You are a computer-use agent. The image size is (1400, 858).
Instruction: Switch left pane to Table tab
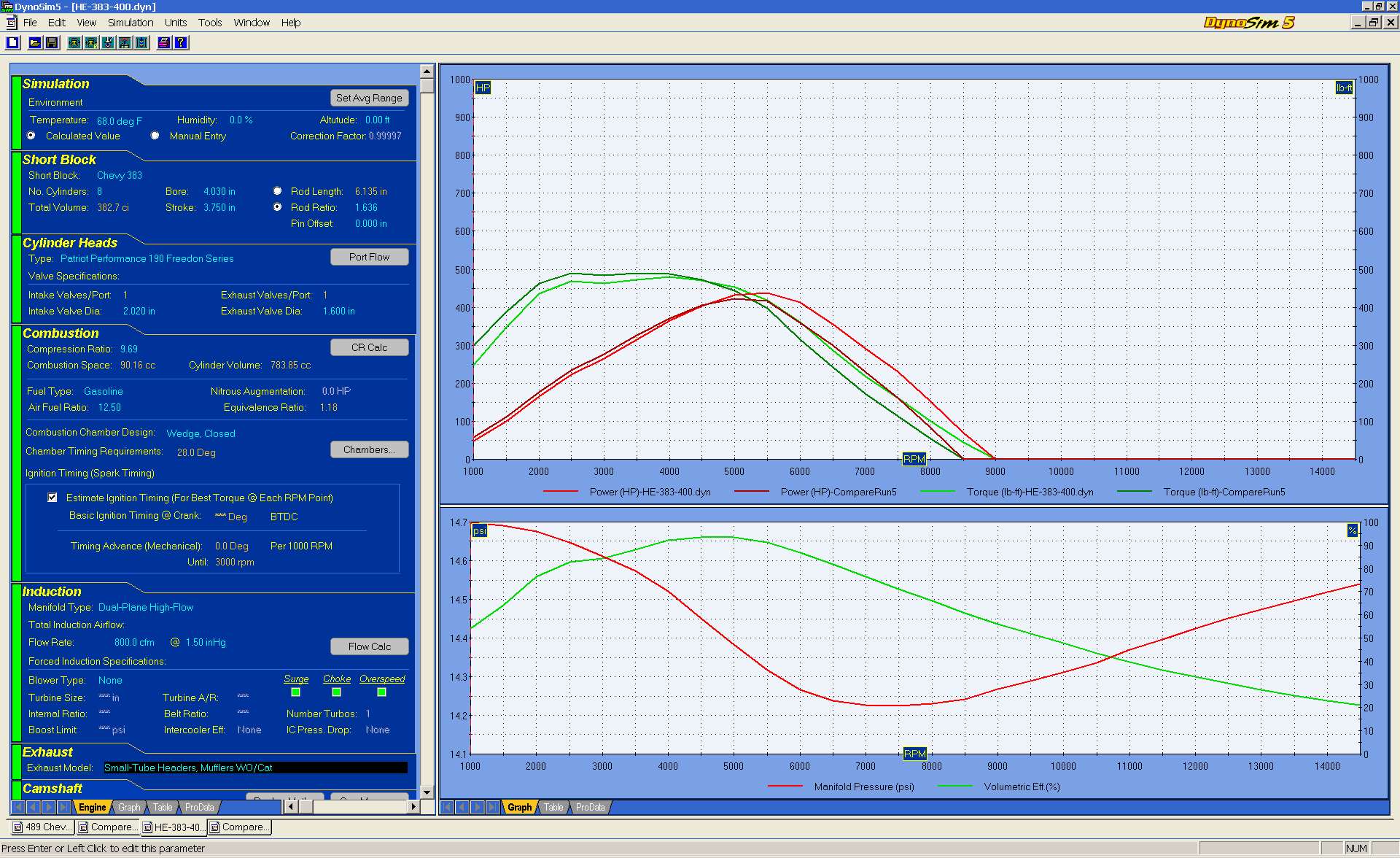pyautogui.click(x=163, y=807)
